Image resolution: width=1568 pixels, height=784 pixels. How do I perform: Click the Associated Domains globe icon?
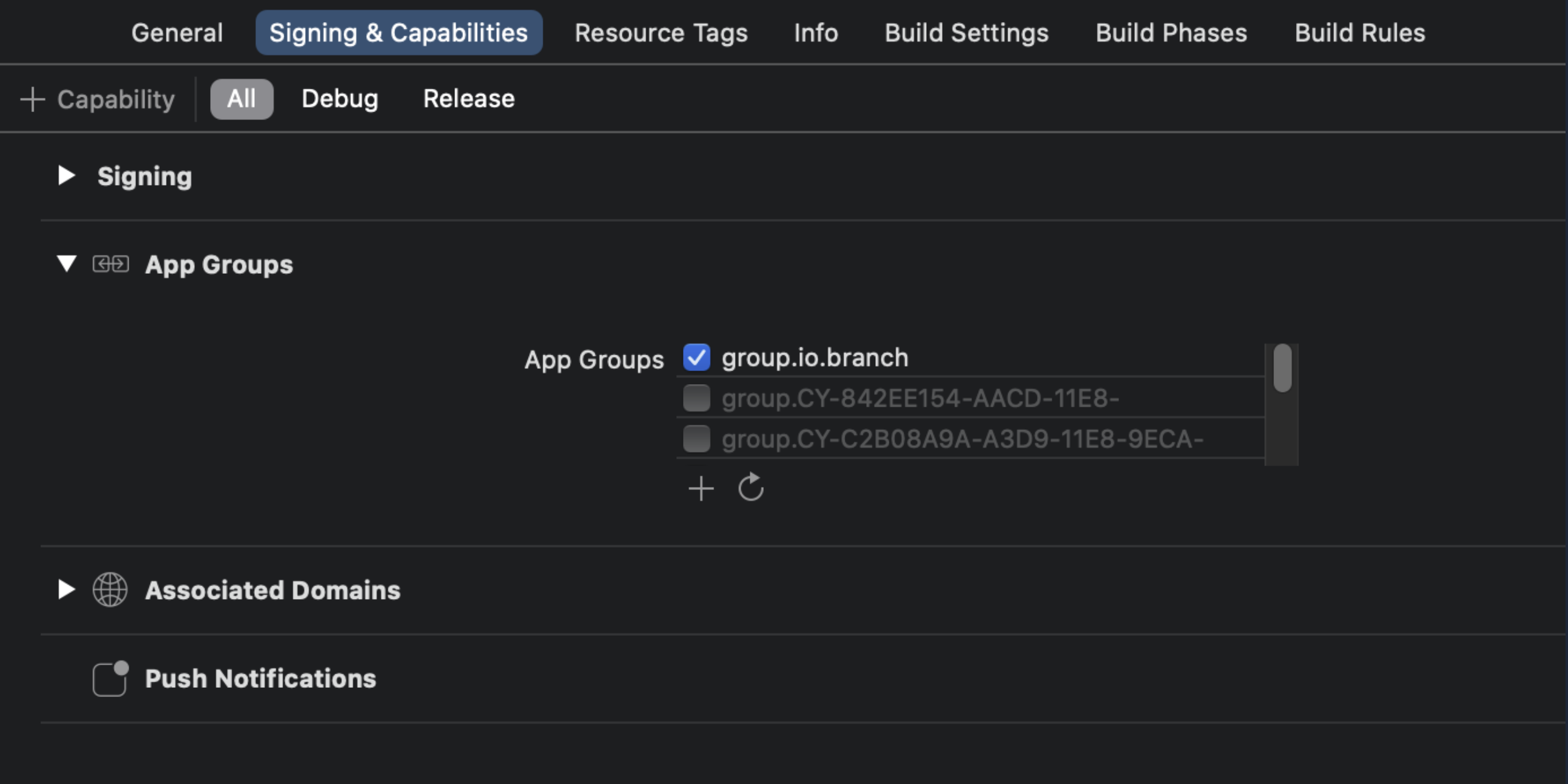coord(110,590)
